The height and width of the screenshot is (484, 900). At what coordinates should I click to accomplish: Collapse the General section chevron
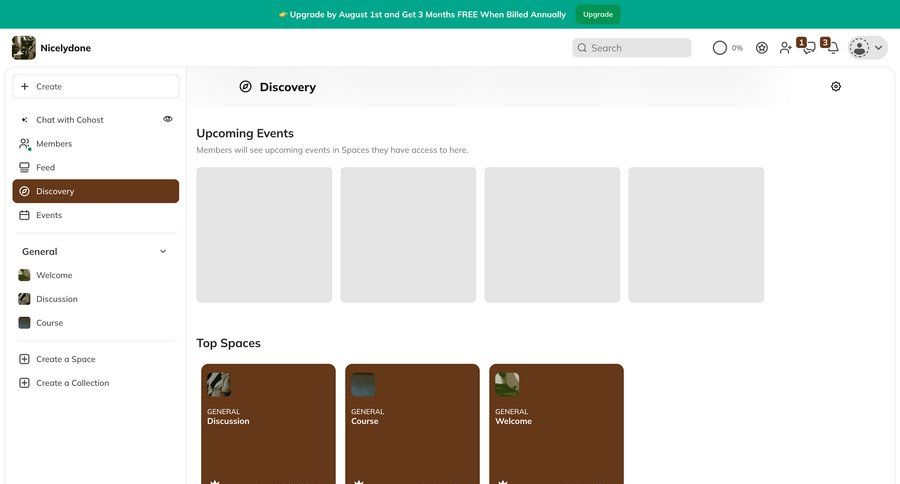pos(163,251)
